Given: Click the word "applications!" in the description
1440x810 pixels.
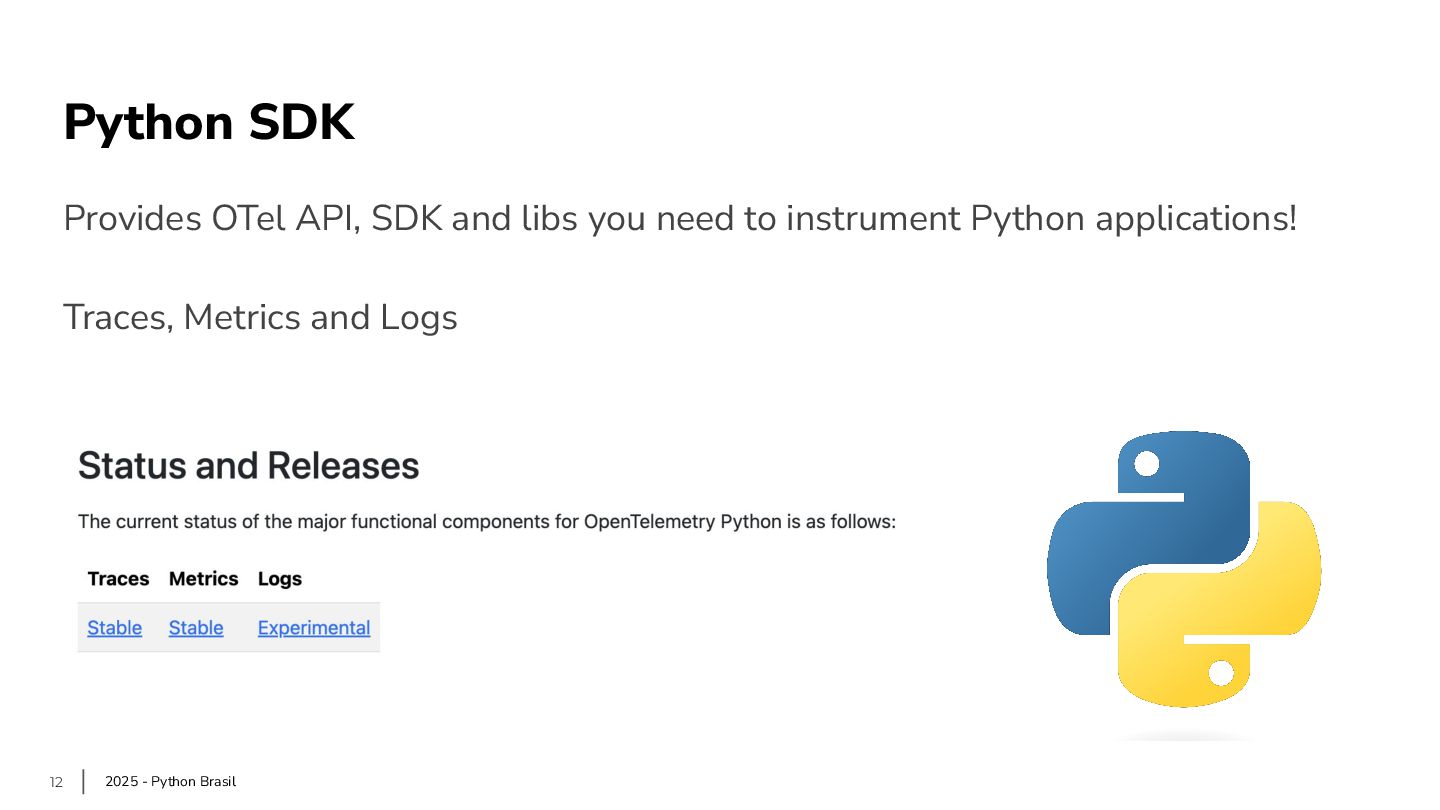Looking at the screenshot, I should click(x=1196, y=218).
